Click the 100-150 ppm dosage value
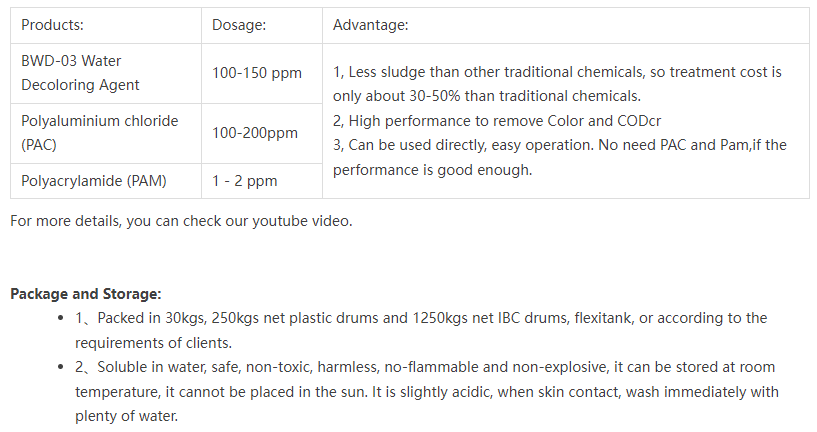817x432 pixels. [257, 73]
